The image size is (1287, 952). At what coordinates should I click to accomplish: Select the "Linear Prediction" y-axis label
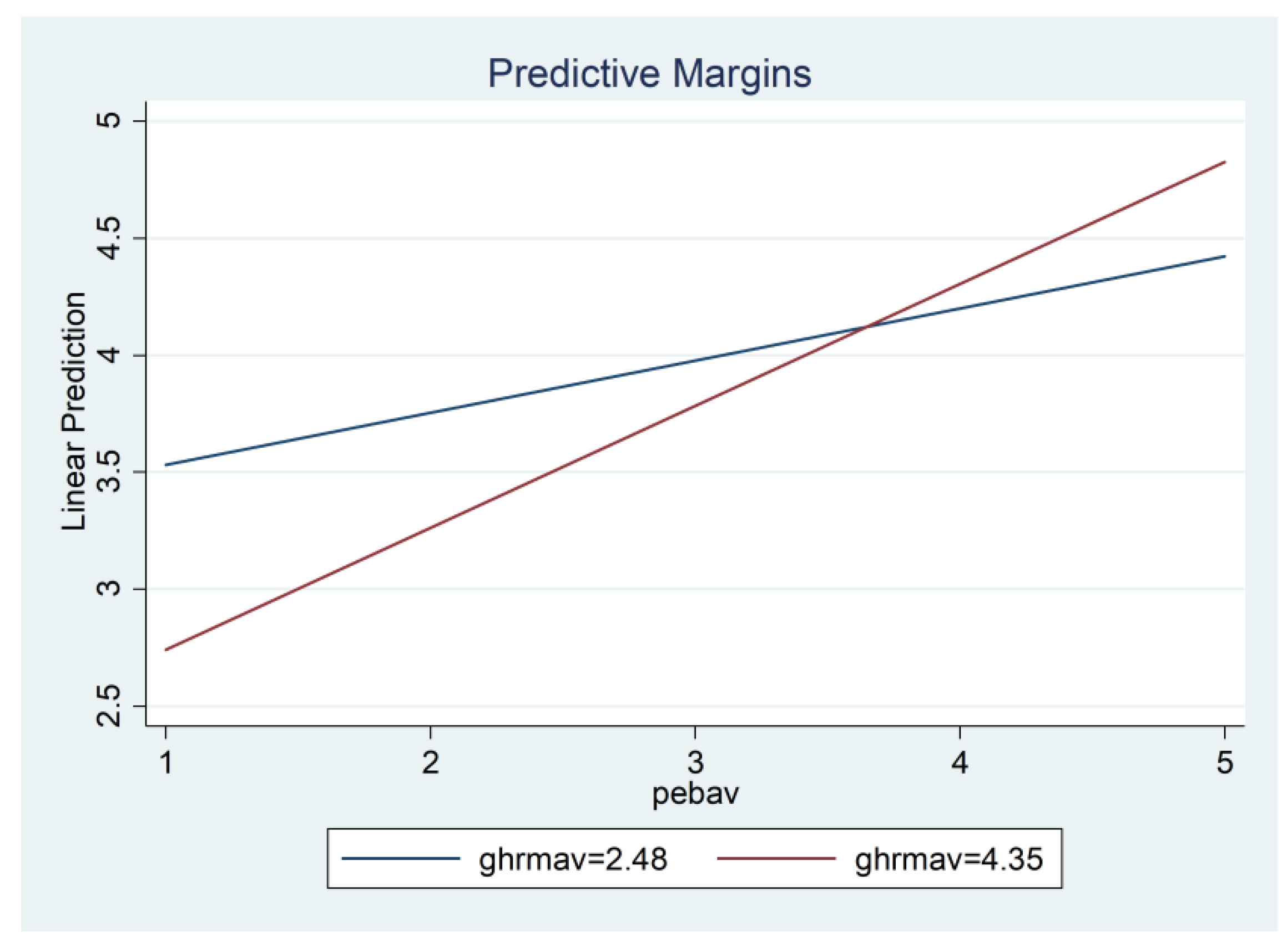tap(75, 412)
